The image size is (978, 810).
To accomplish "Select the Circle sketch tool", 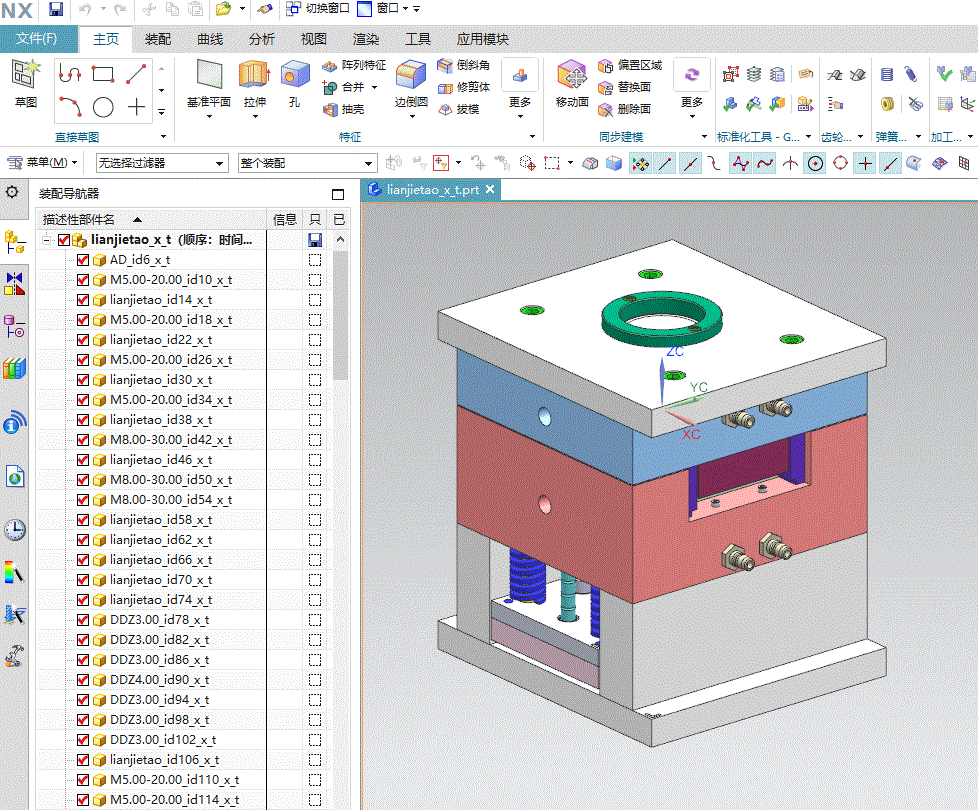I will tap(103, 107).
